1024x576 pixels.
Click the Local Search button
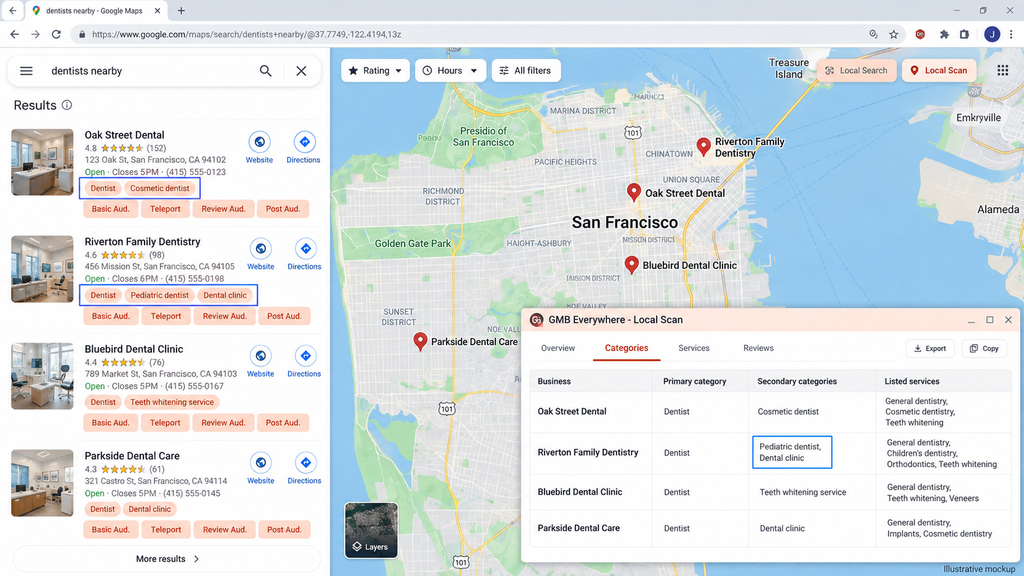point(856,71)
